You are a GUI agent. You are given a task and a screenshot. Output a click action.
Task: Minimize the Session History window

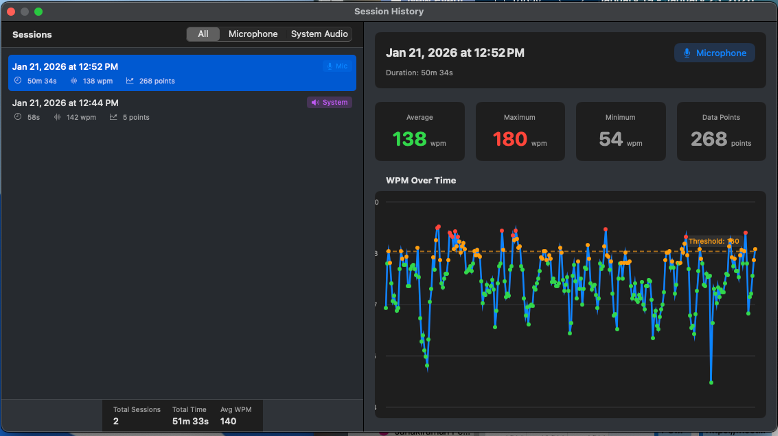coord(25,11)
